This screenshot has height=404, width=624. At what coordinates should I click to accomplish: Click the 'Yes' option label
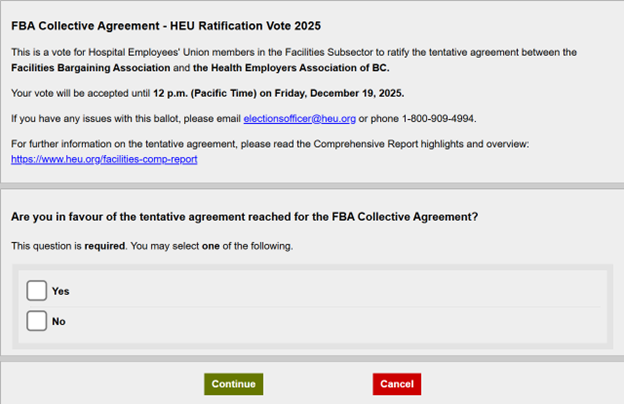point(60,291)
